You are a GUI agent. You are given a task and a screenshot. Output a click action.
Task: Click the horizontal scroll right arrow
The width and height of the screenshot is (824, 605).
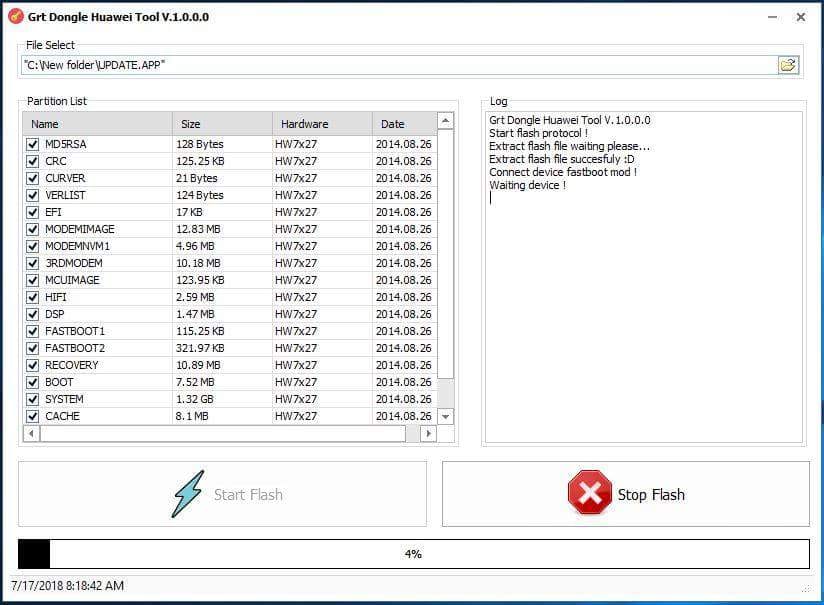click(x=428, y=434)
